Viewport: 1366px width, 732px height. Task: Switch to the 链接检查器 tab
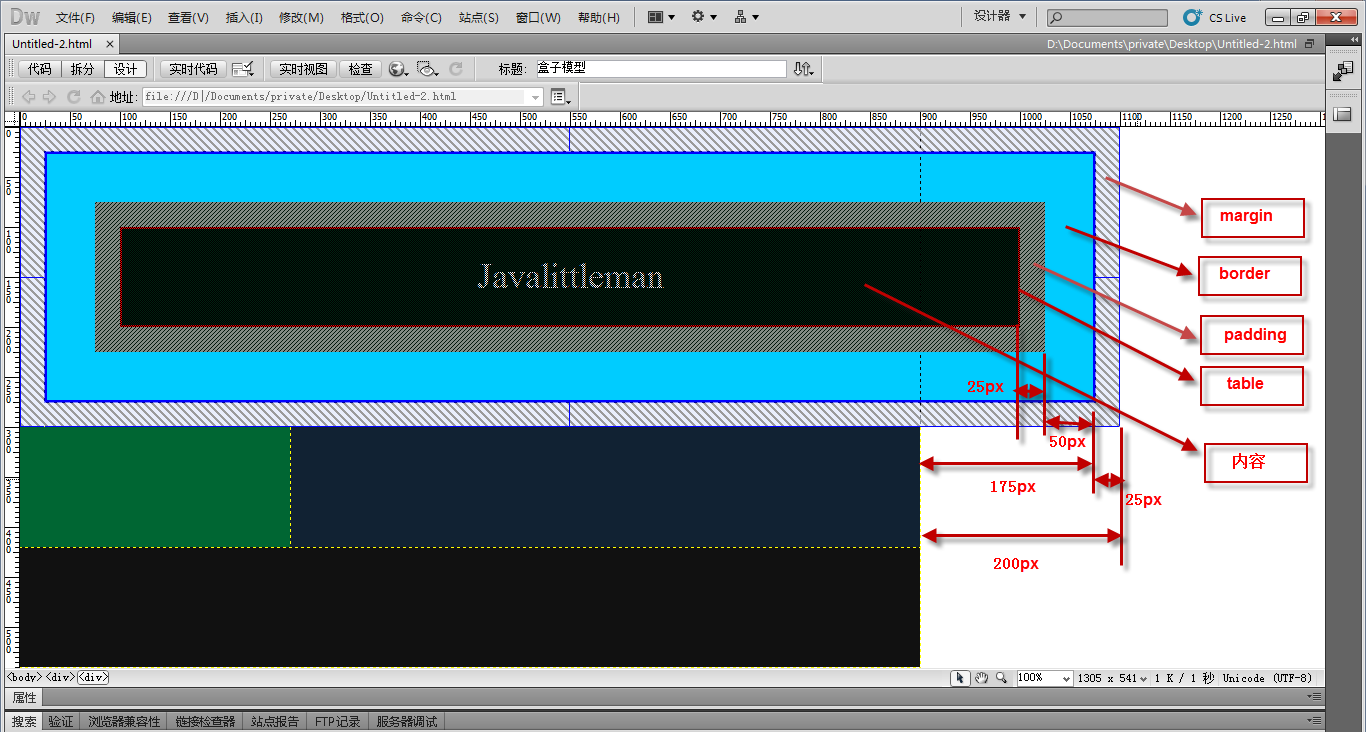coord(205,721)
